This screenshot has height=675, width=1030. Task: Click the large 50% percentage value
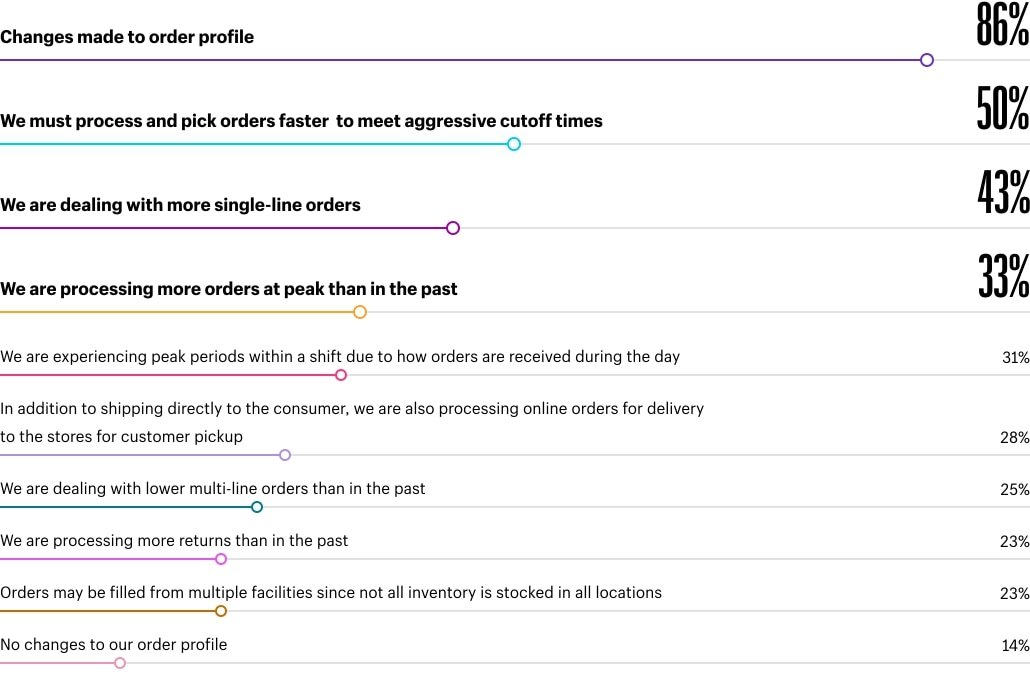pos(1002,108)
